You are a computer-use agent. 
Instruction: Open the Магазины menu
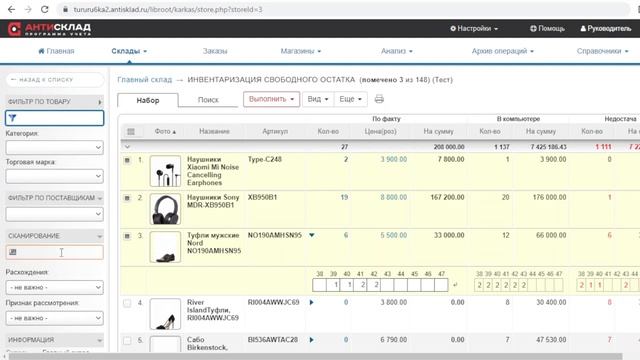301,51
